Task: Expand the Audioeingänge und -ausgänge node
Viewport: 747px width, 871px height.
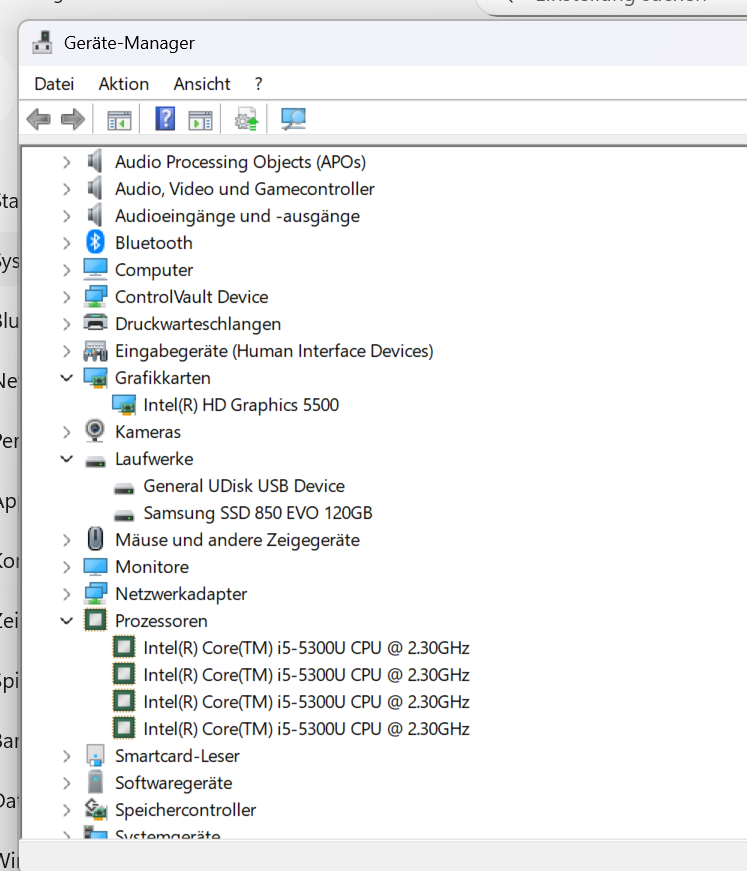Action: [x=67, y=216]
